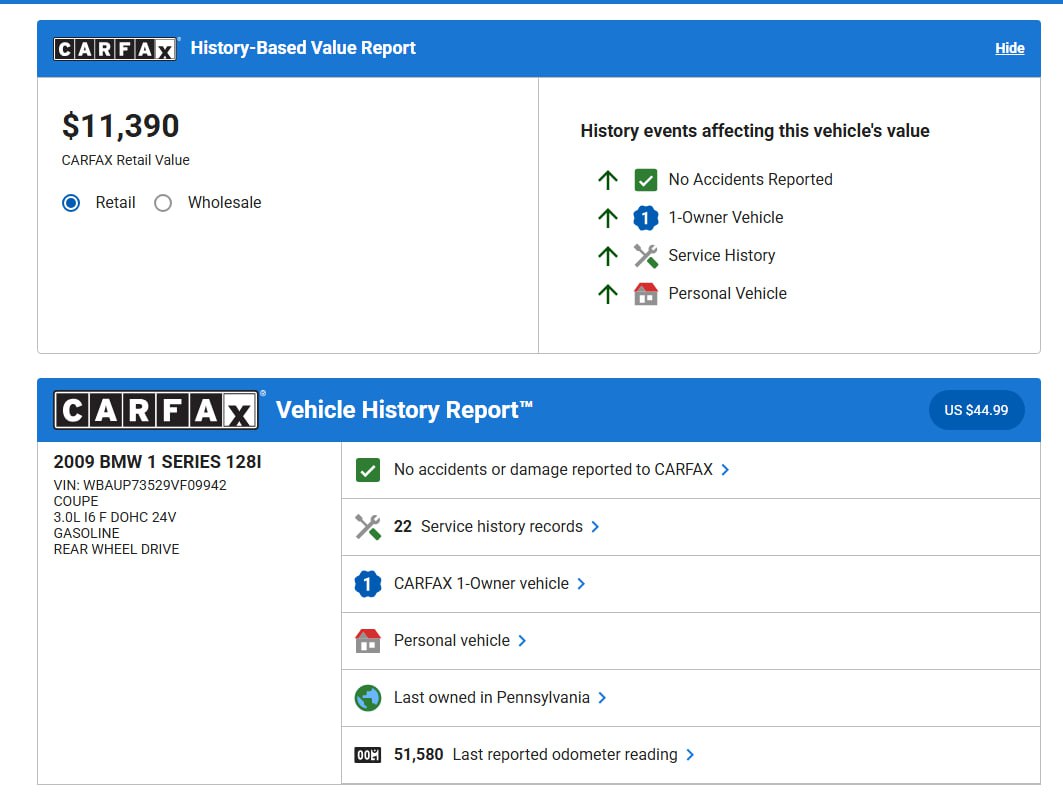
Task: Click the large CARFAX logo in Vehicle History Report header
Action: tap(157, 410)
